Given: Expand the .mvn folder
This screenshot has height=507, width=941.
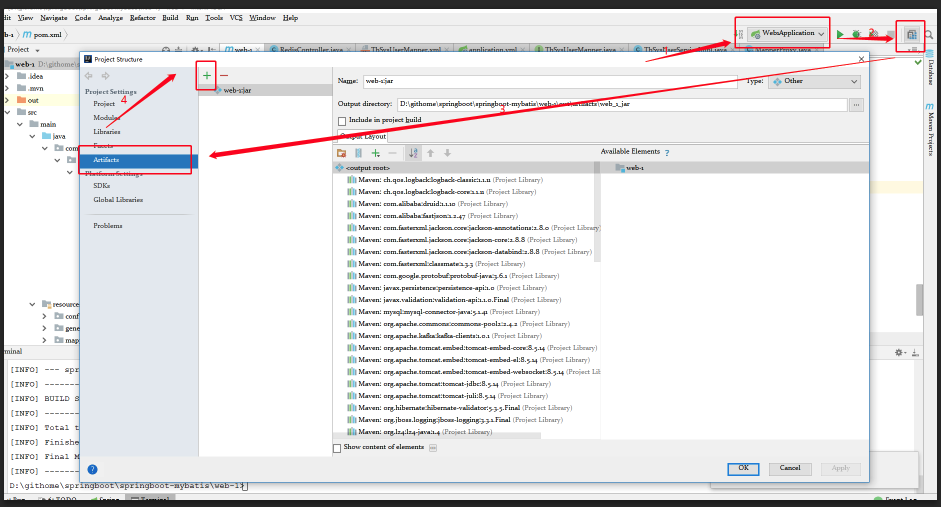Looking at the screenshot, I should [x=7, y=88].
